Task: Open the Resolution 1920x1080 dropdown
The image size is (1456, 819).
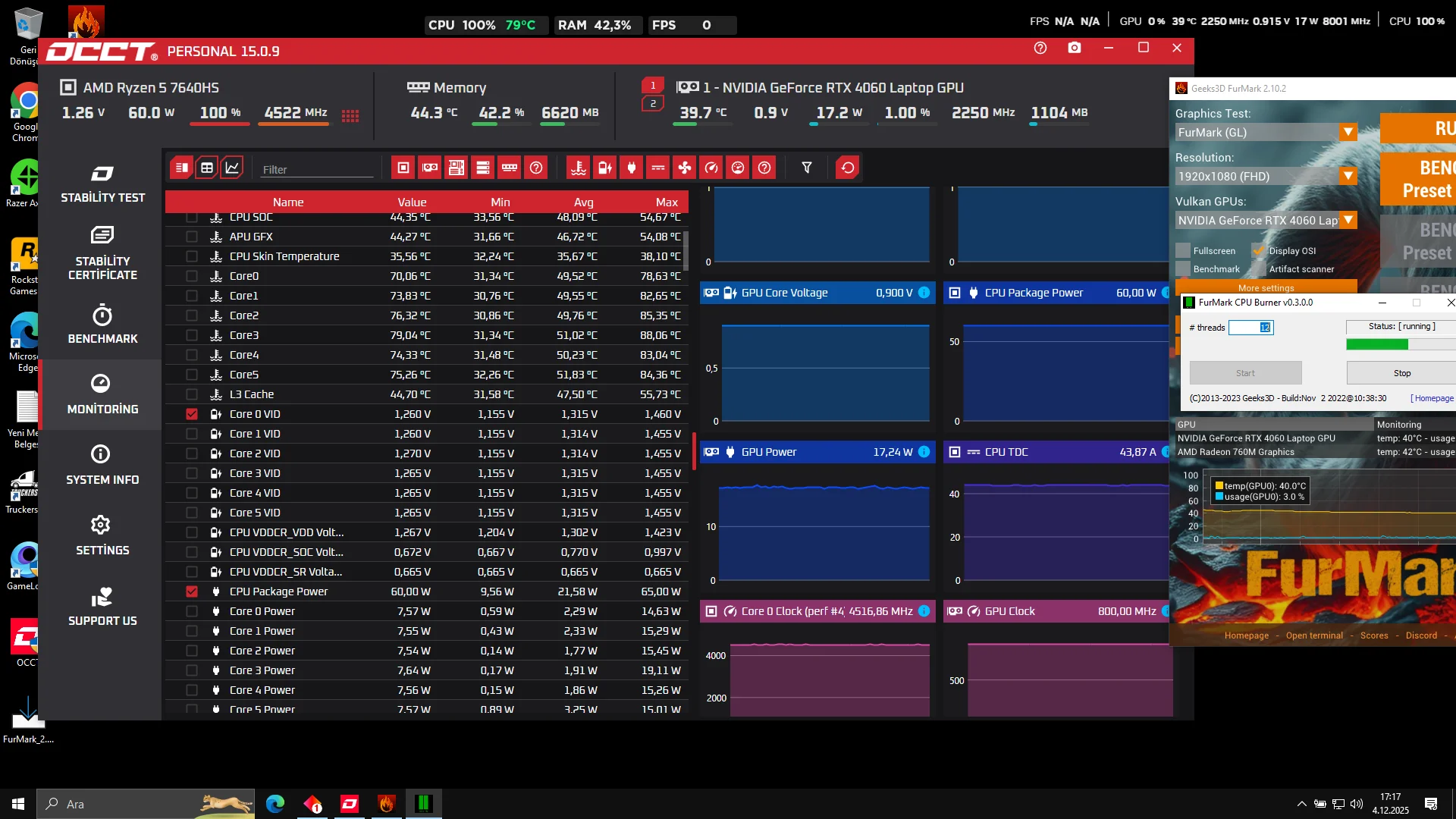Action: (1348, 176)
